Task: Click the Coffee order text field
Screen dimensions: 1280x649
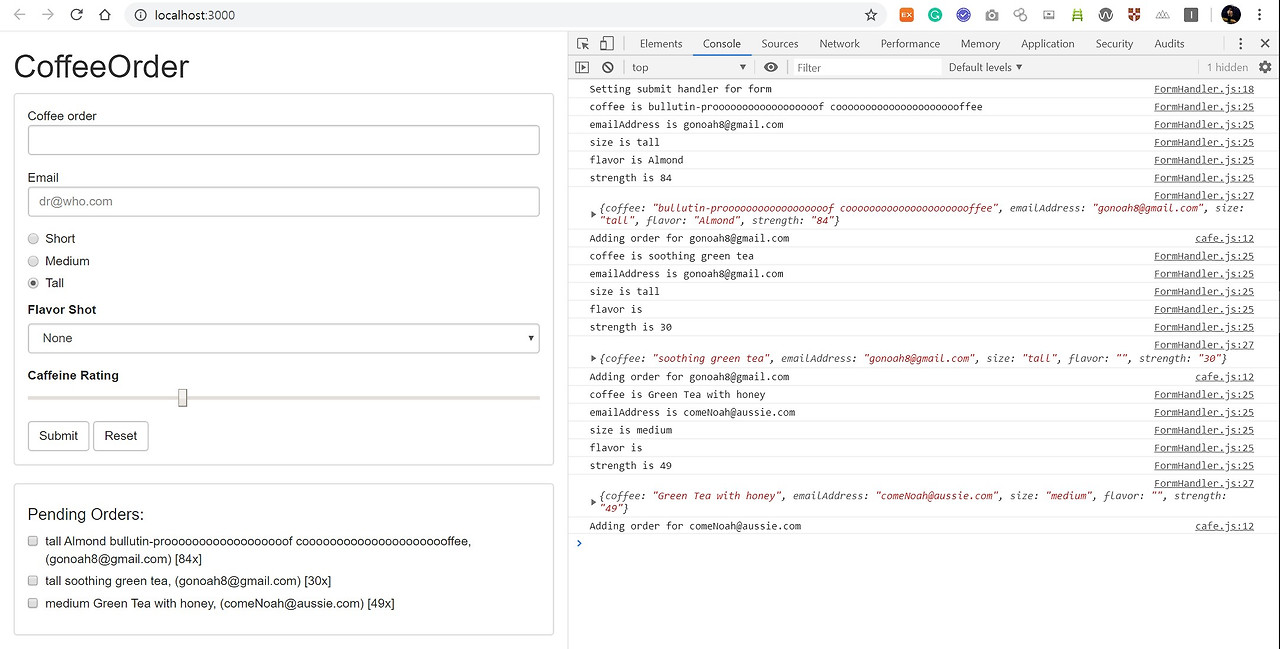Action: (283, 140)
